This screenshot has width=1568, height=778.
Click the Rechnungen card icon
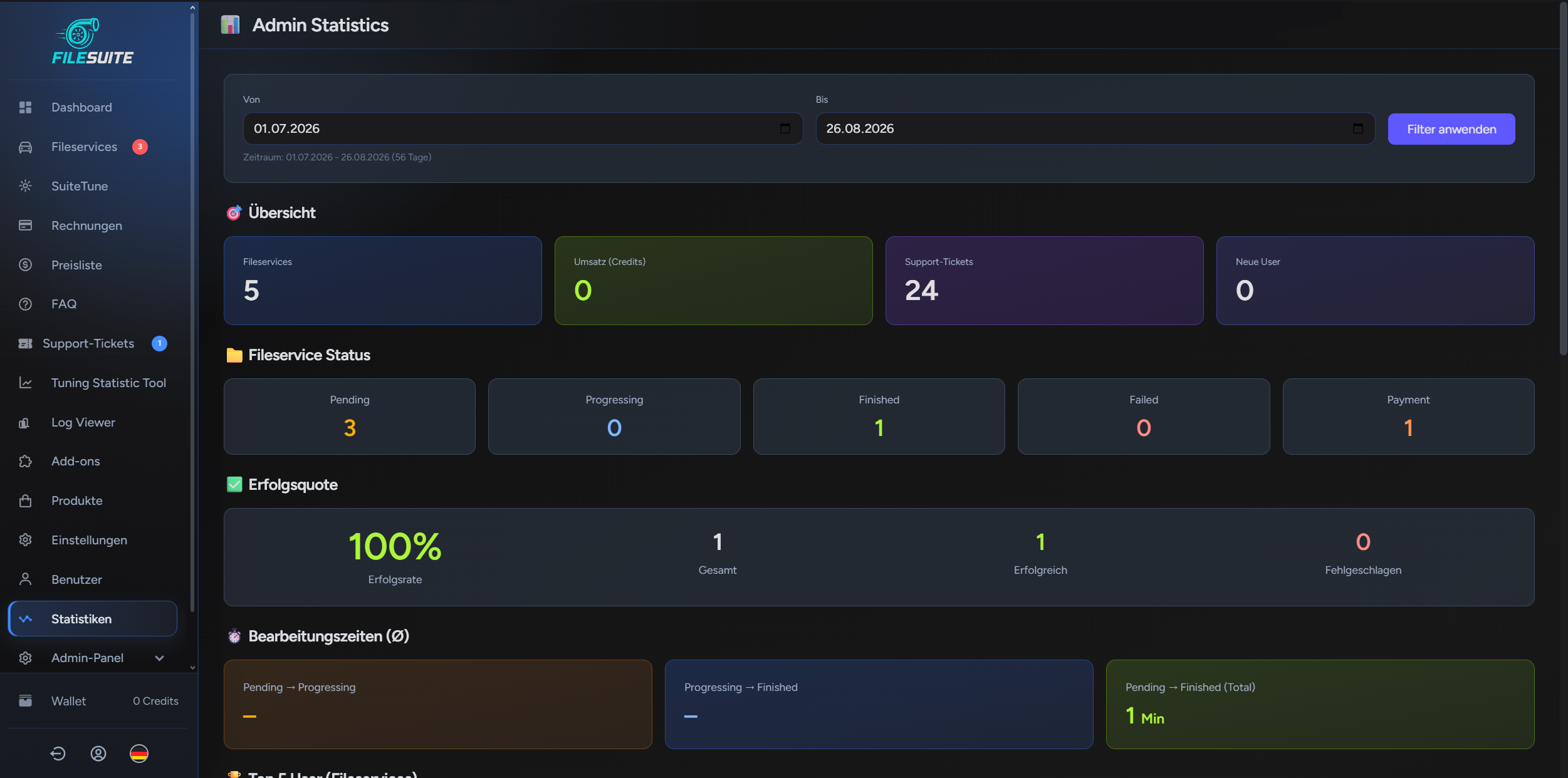coord(25,226)
